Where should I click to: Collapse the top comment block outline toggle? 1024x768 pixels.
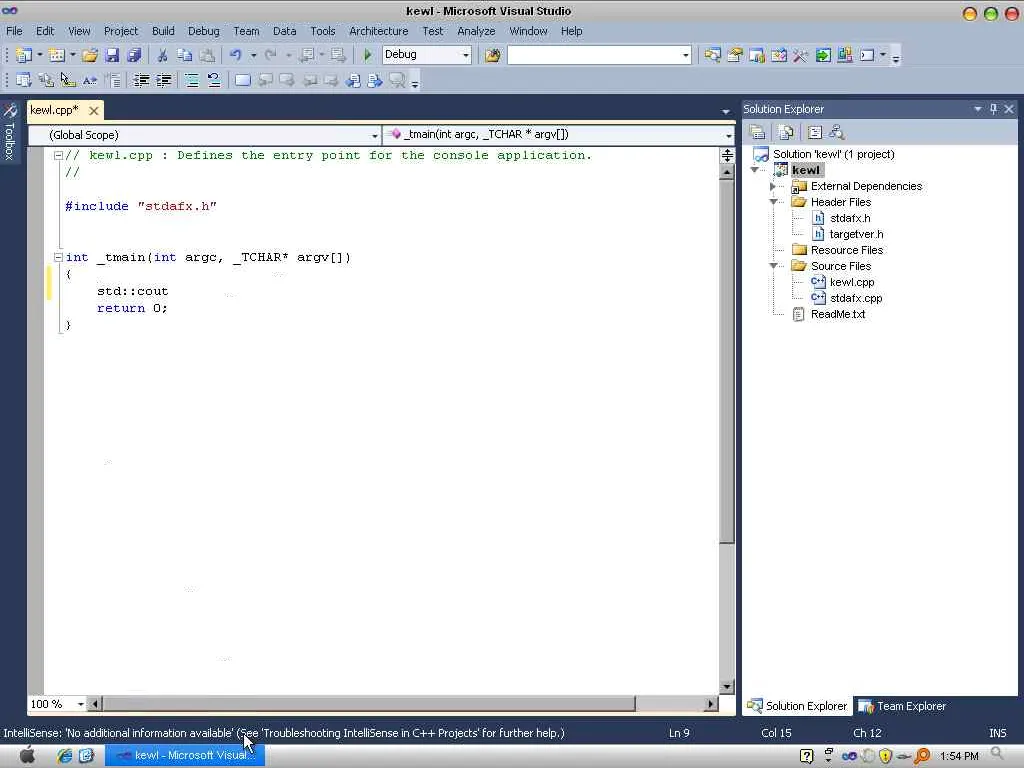(x=58, y=155)
